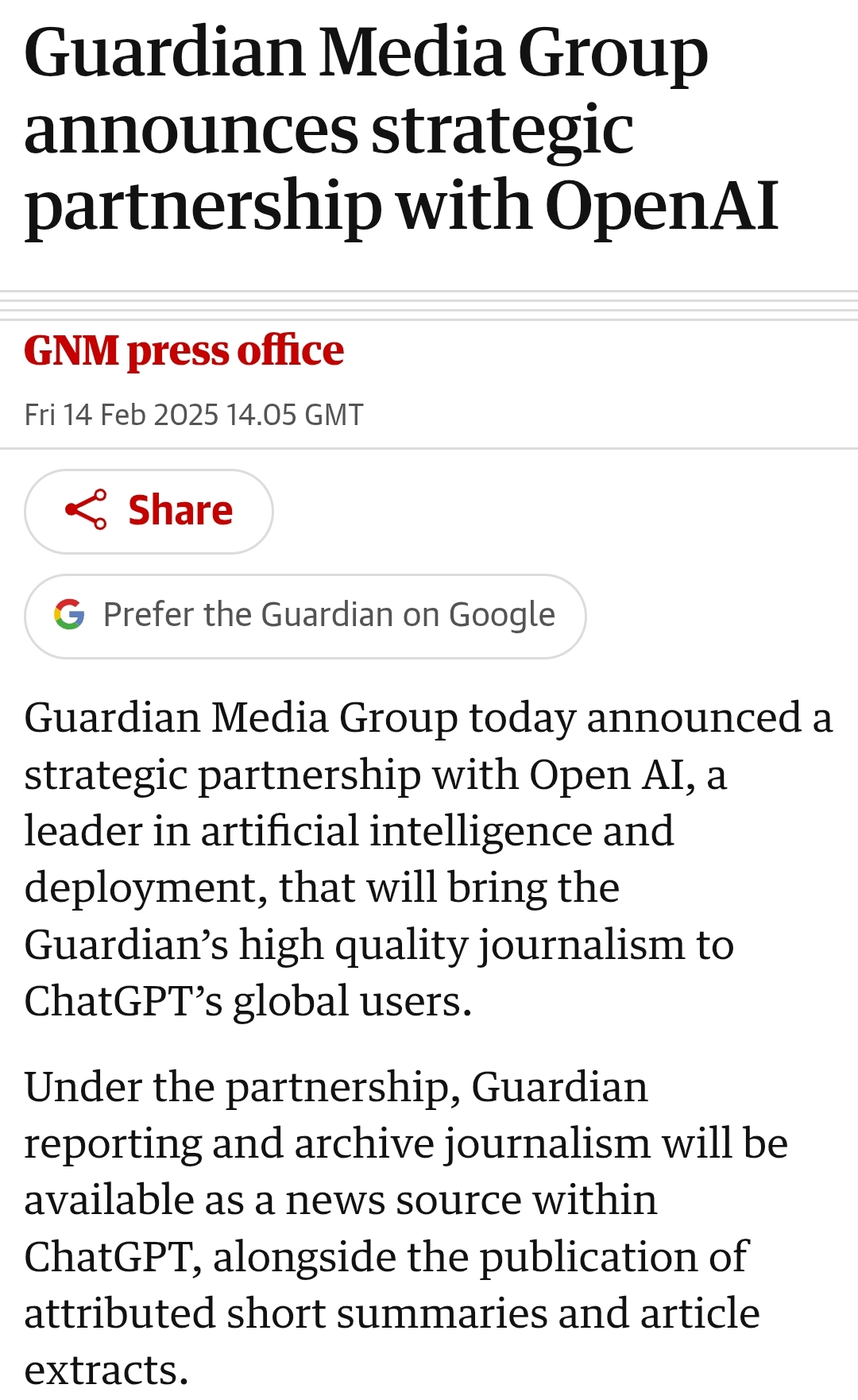Click the date "Fri 14 Feb 2025"

pos(121,415)
